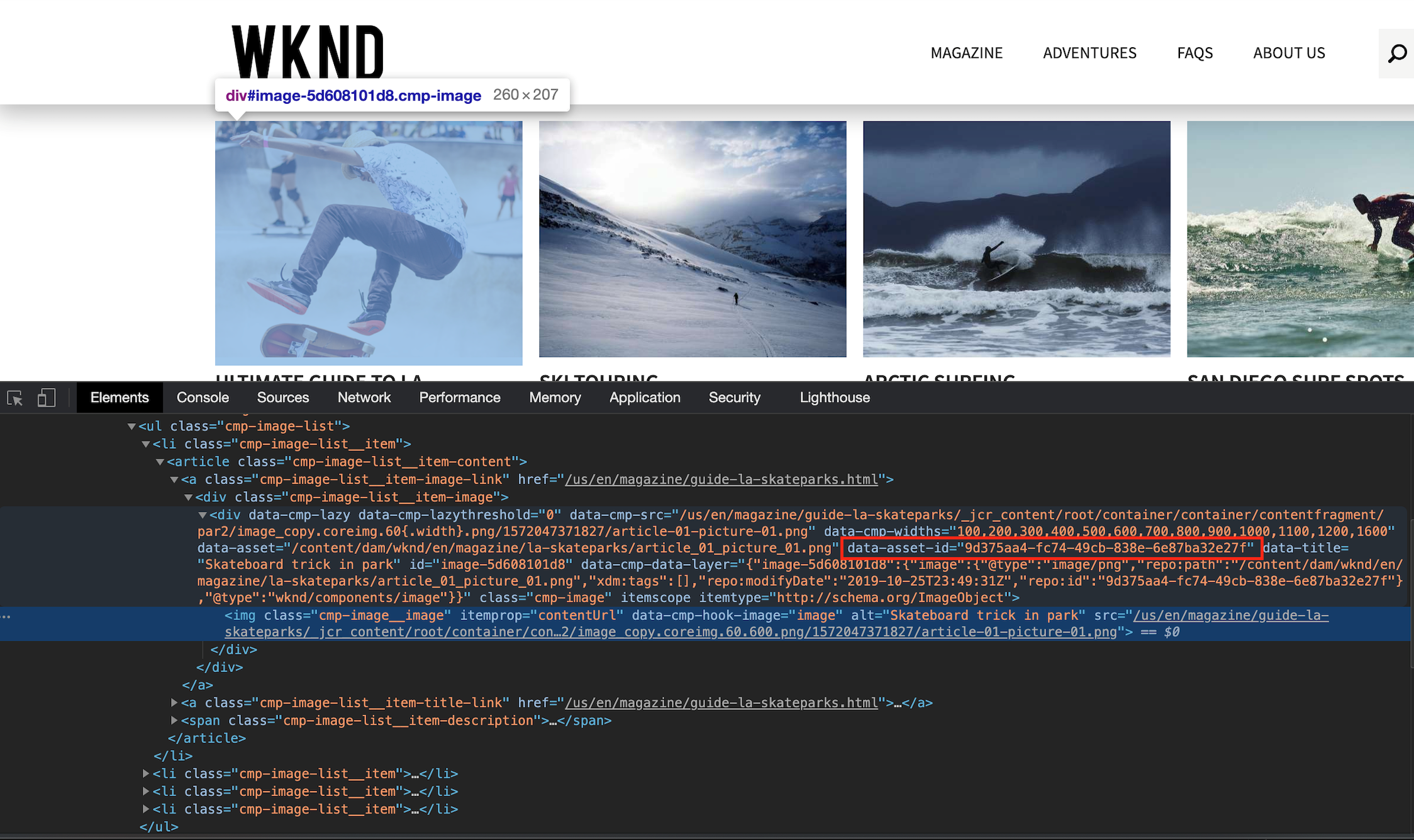The image size is (1414, 840).
Task: Click the Memory panel tab icon
Action: coord(555,397)
